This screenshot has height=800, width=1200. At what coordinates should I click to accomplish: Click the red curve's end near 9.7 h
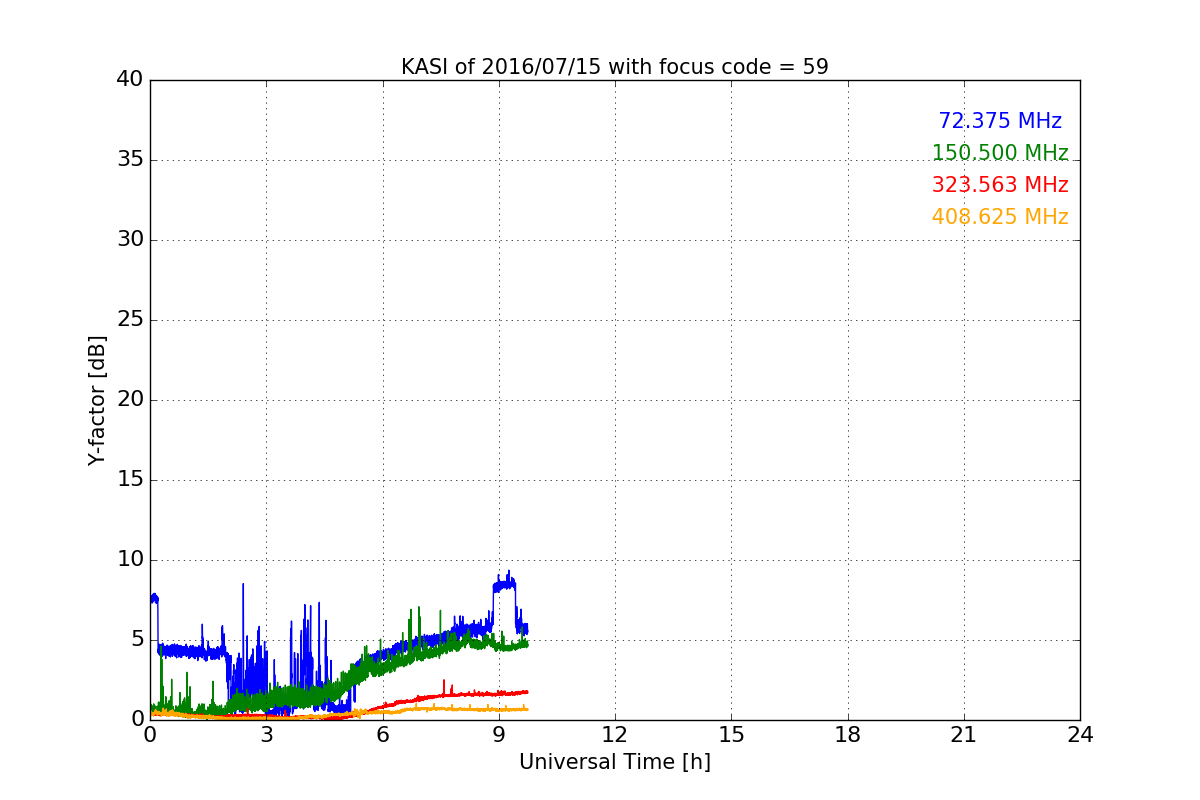point(526,692)
